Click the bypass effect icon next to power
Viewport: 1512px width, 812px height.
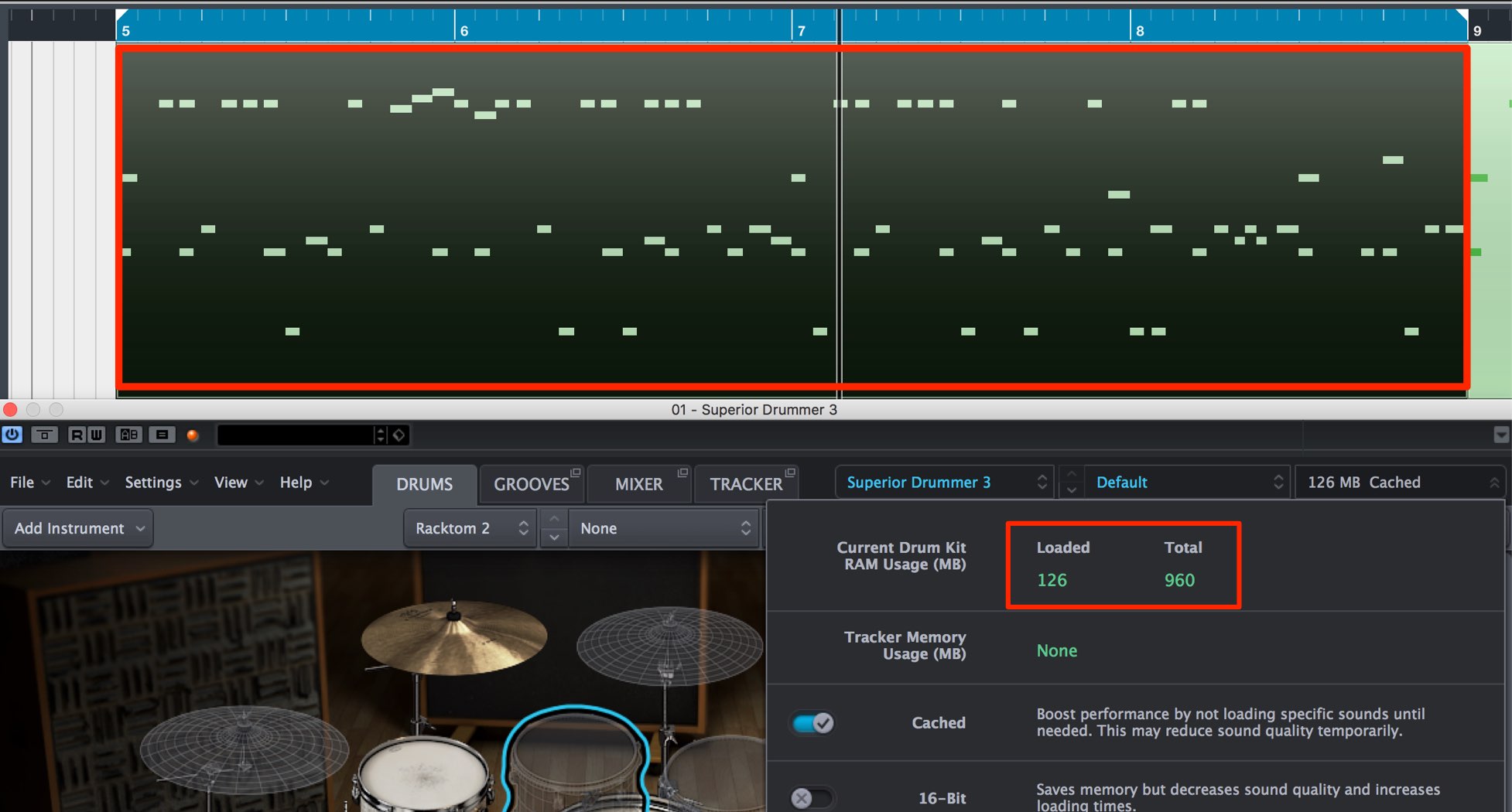click(x=44, y=435)
